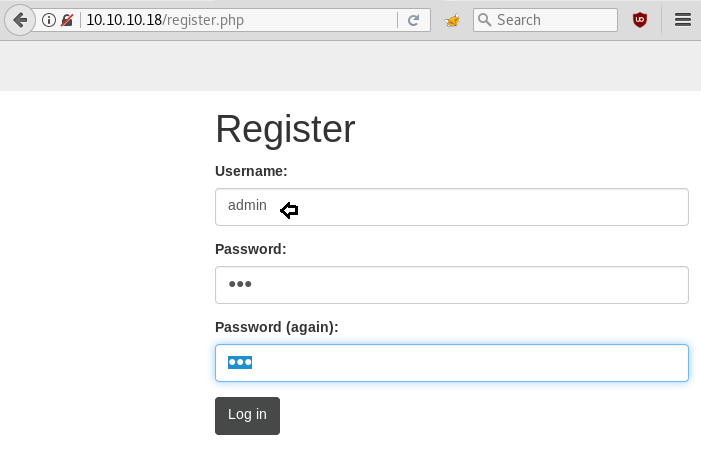Click the search magnifier icon
701x472 pixels.
(x=484, y=20)
